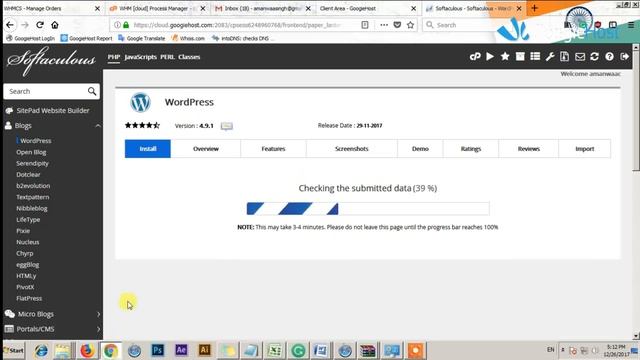Open the page actions three-dot menu
Screen dimensions: 640x360
click(x=384, y=25)
